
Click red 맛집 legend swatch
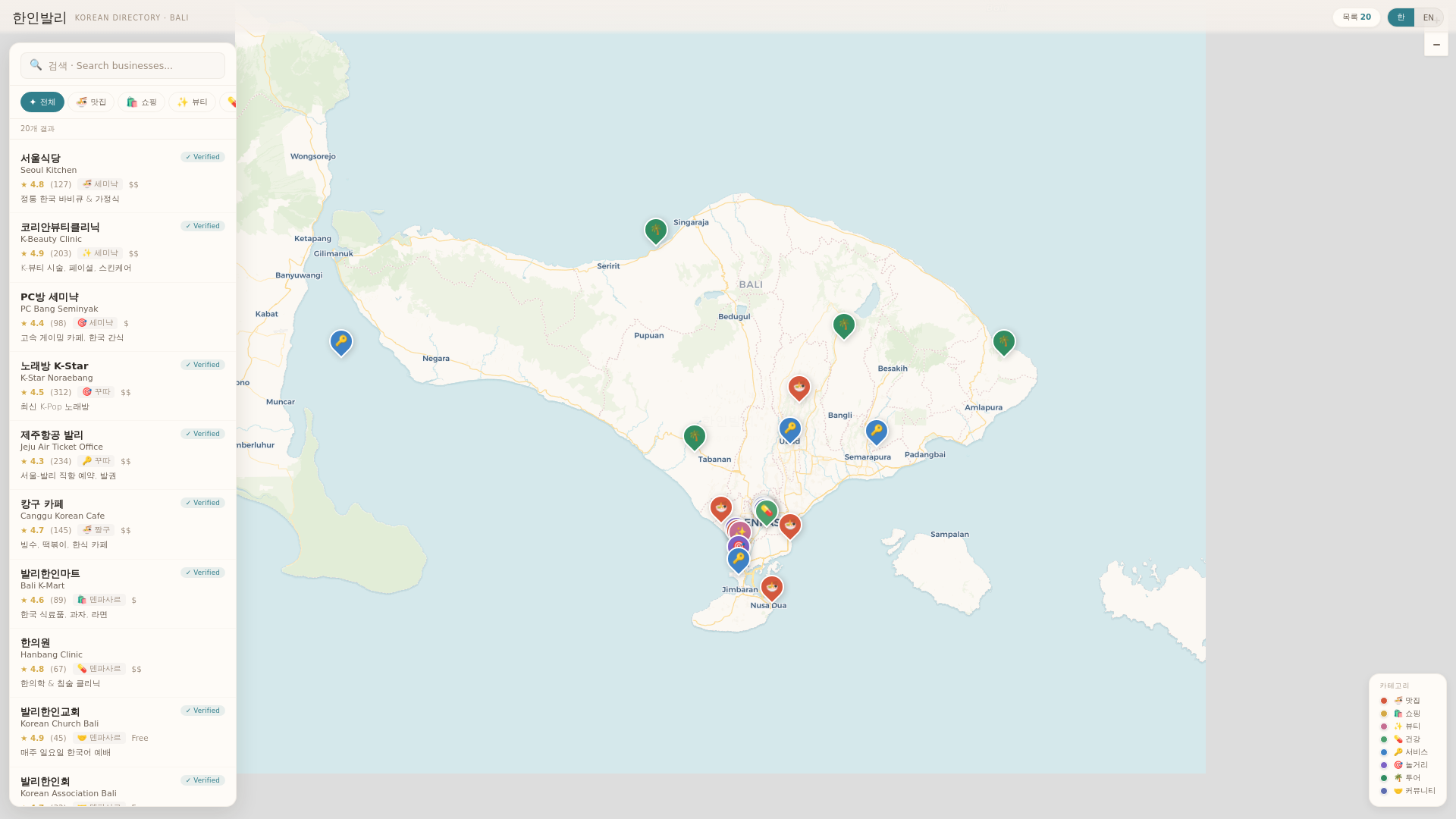(1384, 701)
